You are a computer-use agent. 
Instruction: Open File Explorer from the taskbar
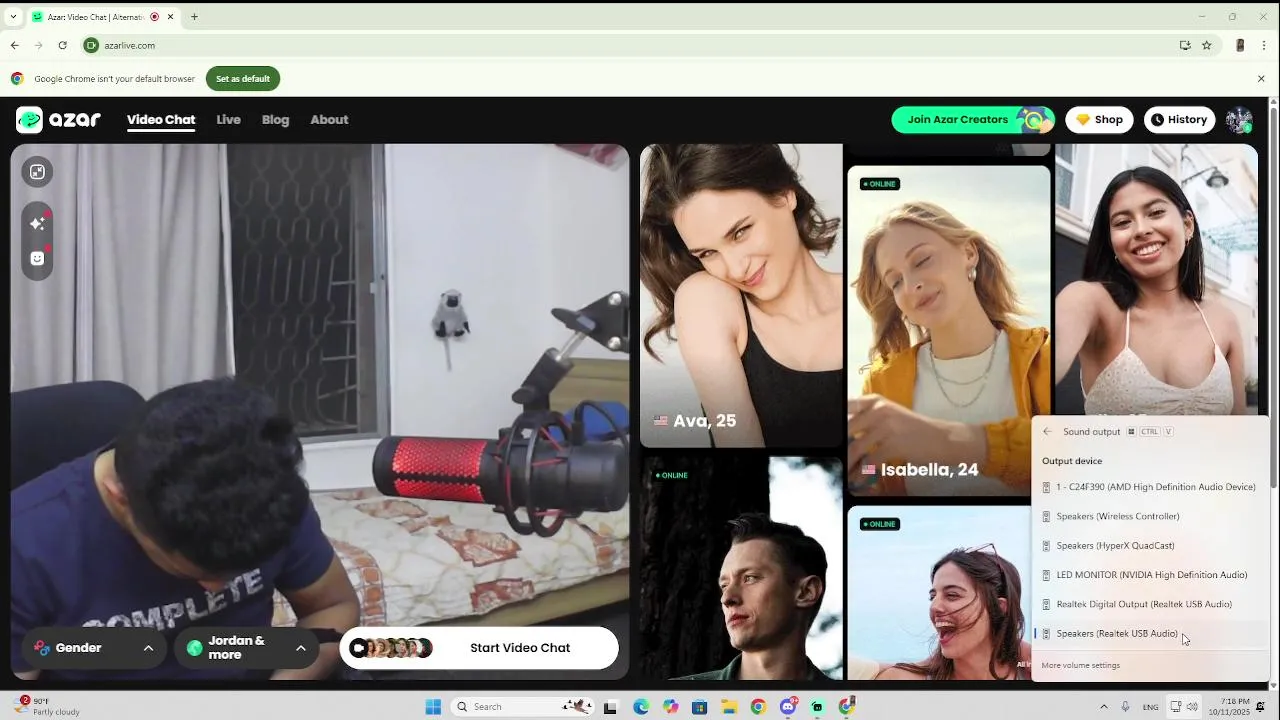tap(729, 707)
